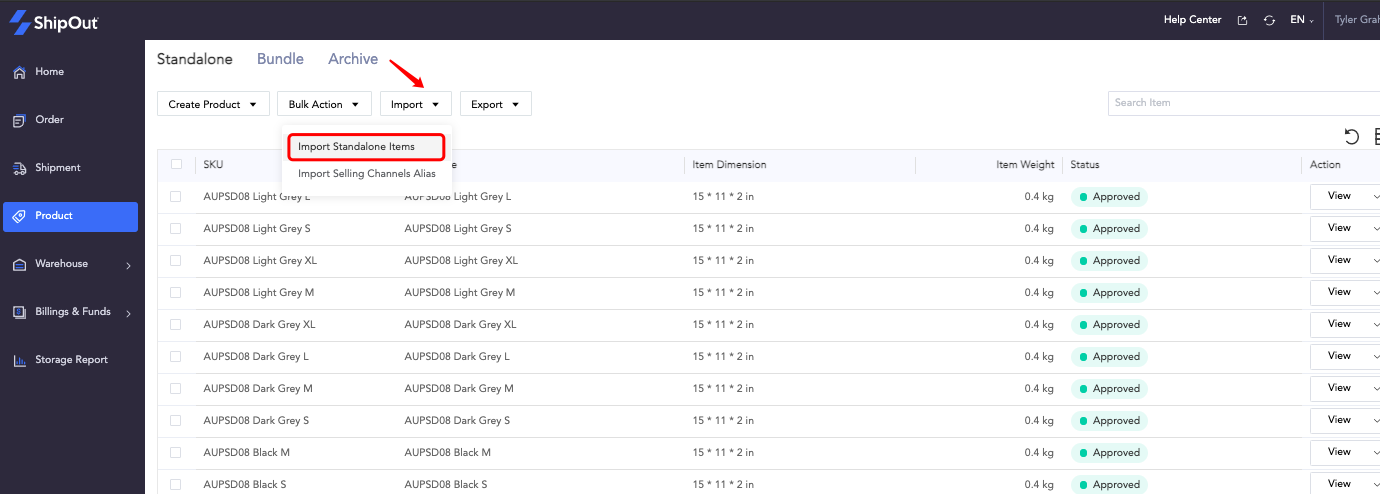Open the EN language dropdown
The height and width of the screenshot is (494, 1380).
(1301, 20)
